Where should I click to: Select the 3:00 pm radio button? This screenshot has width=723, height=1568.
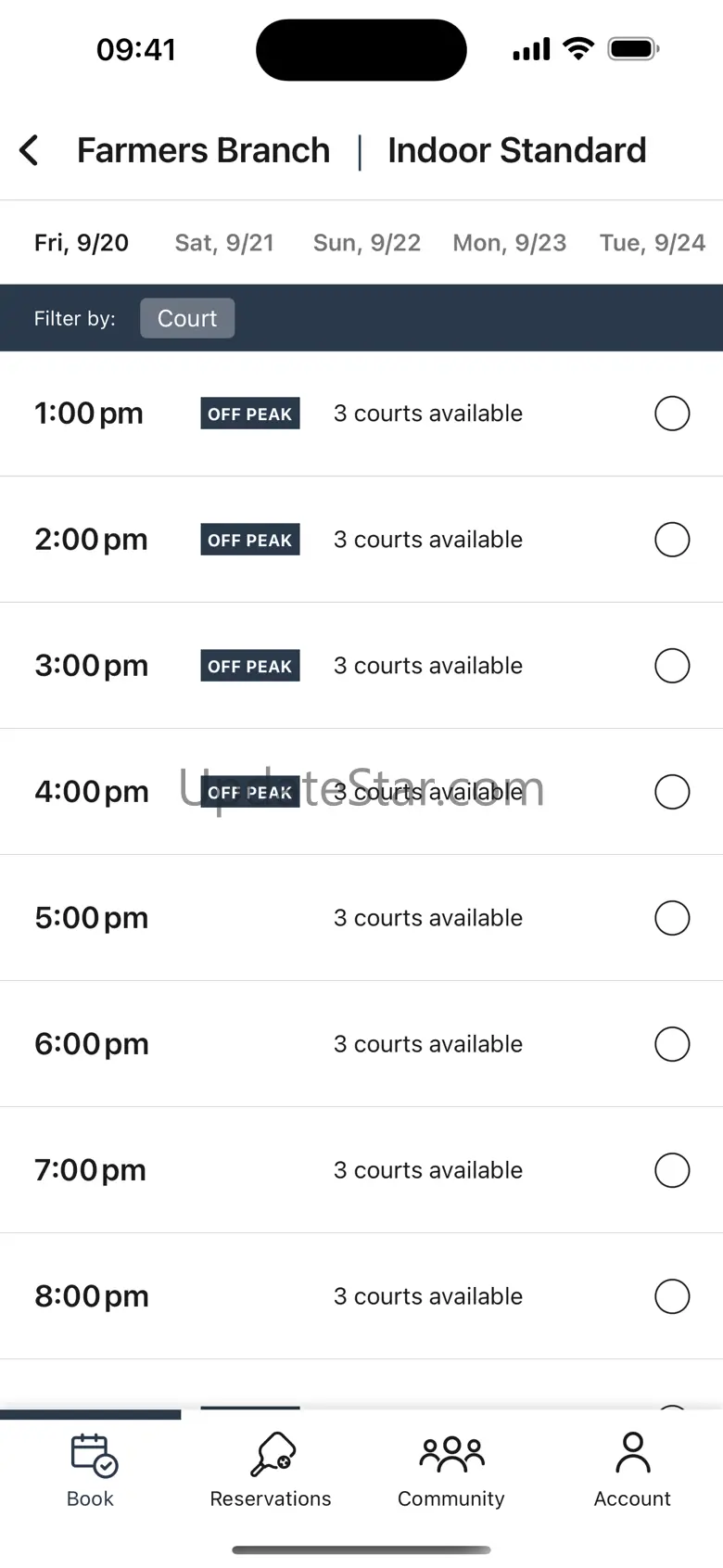672,666
